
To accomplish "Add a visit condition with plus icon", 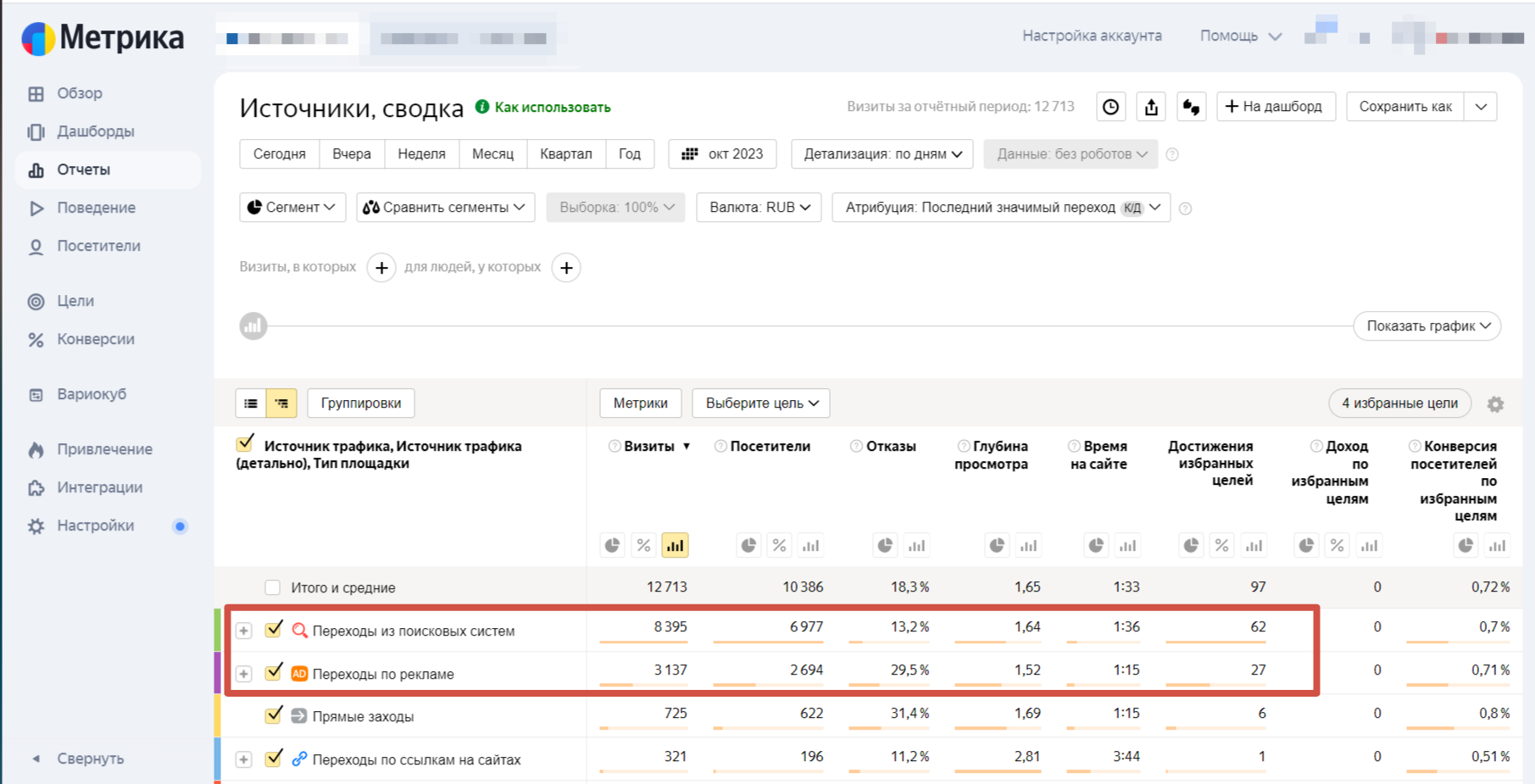I will pos(381,268).
